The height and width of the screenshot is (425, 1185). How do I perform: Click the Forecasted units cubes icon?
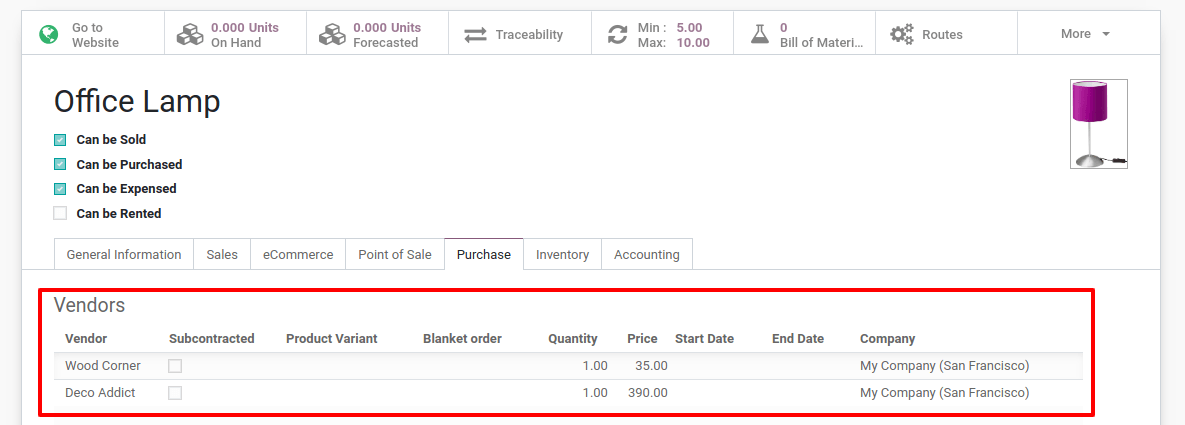[332, 35]
